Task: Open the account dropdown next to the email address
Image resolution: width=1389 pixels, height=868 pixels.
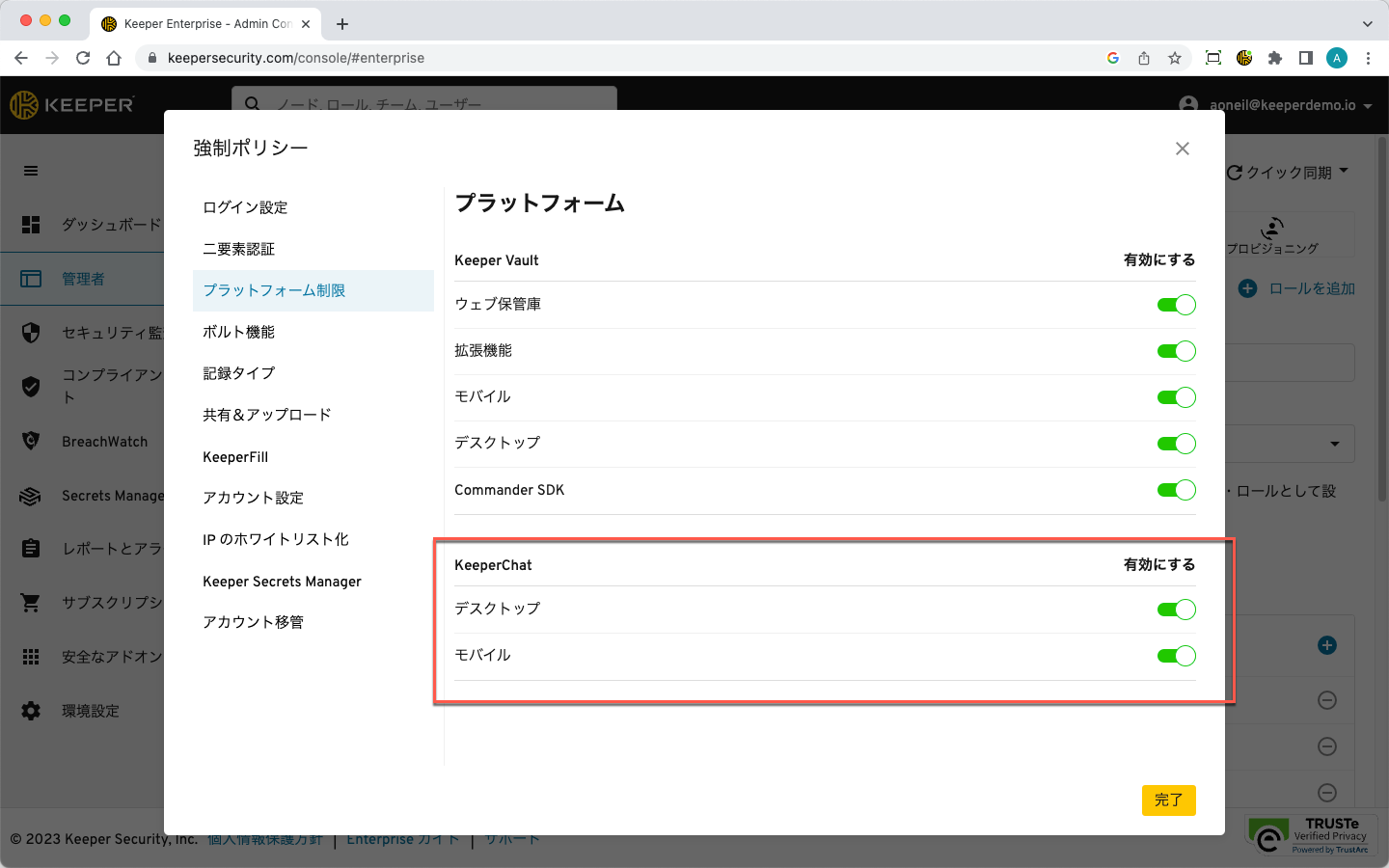Action: (1368, 106)
